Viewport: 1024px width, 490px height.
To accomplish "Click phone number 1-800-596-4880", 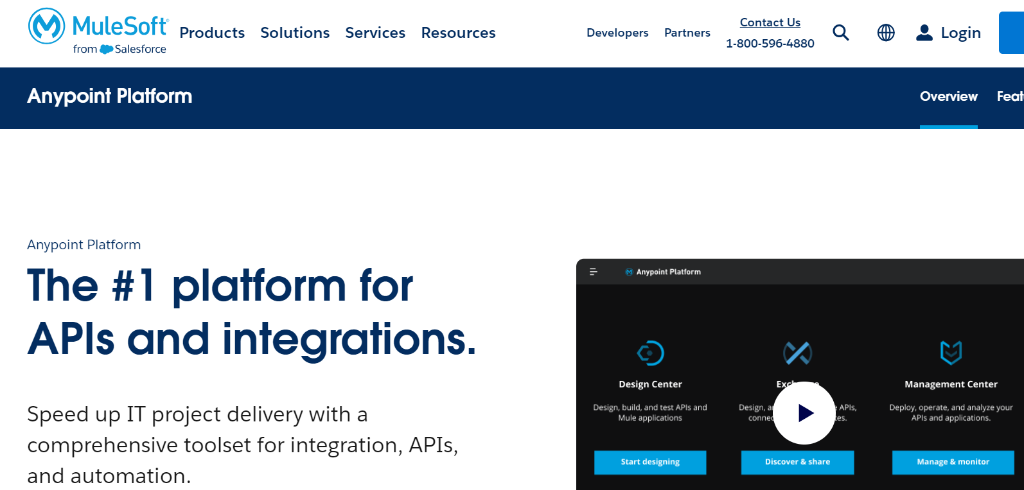I will 770,44.
